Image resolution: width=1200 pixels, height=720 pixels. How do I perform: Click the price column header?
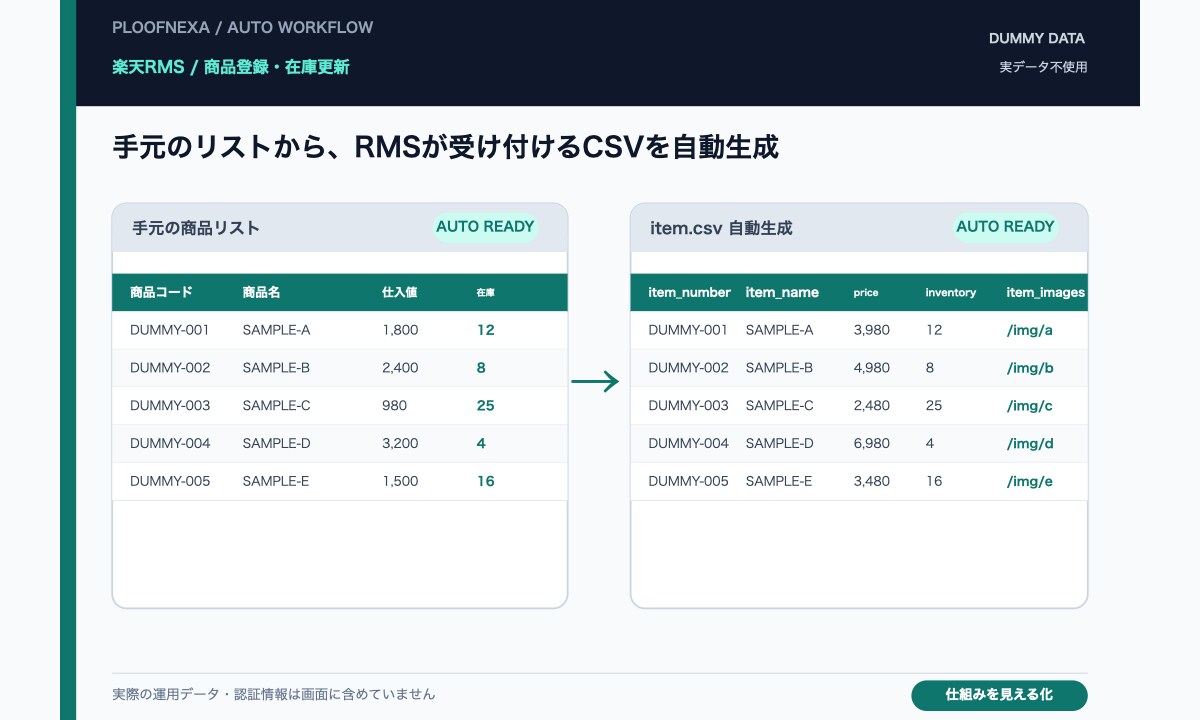click(x=866, y=293)
